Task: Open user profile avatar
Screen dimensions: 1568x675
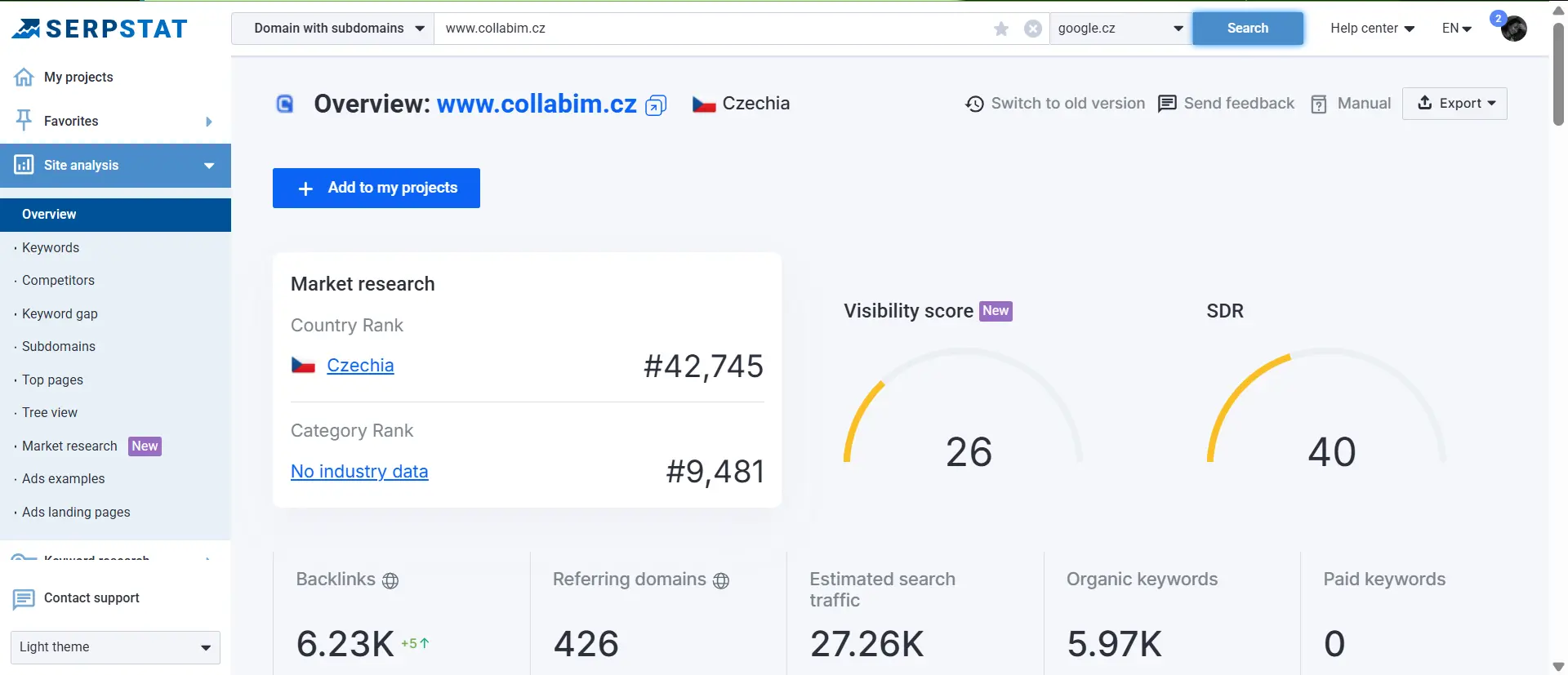Action: [x=1513, y=29]
